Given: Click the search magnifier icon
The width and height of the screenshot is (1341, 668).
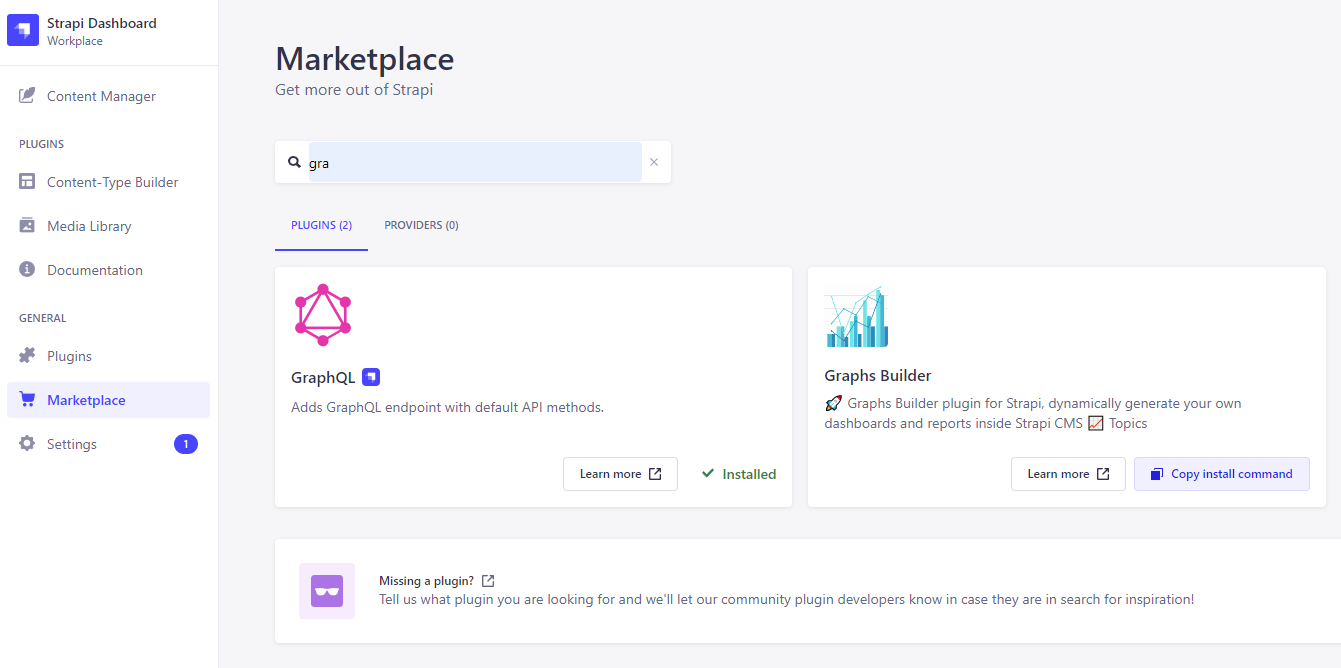Looking at the screenshot, I should click(x=294, y=162).
